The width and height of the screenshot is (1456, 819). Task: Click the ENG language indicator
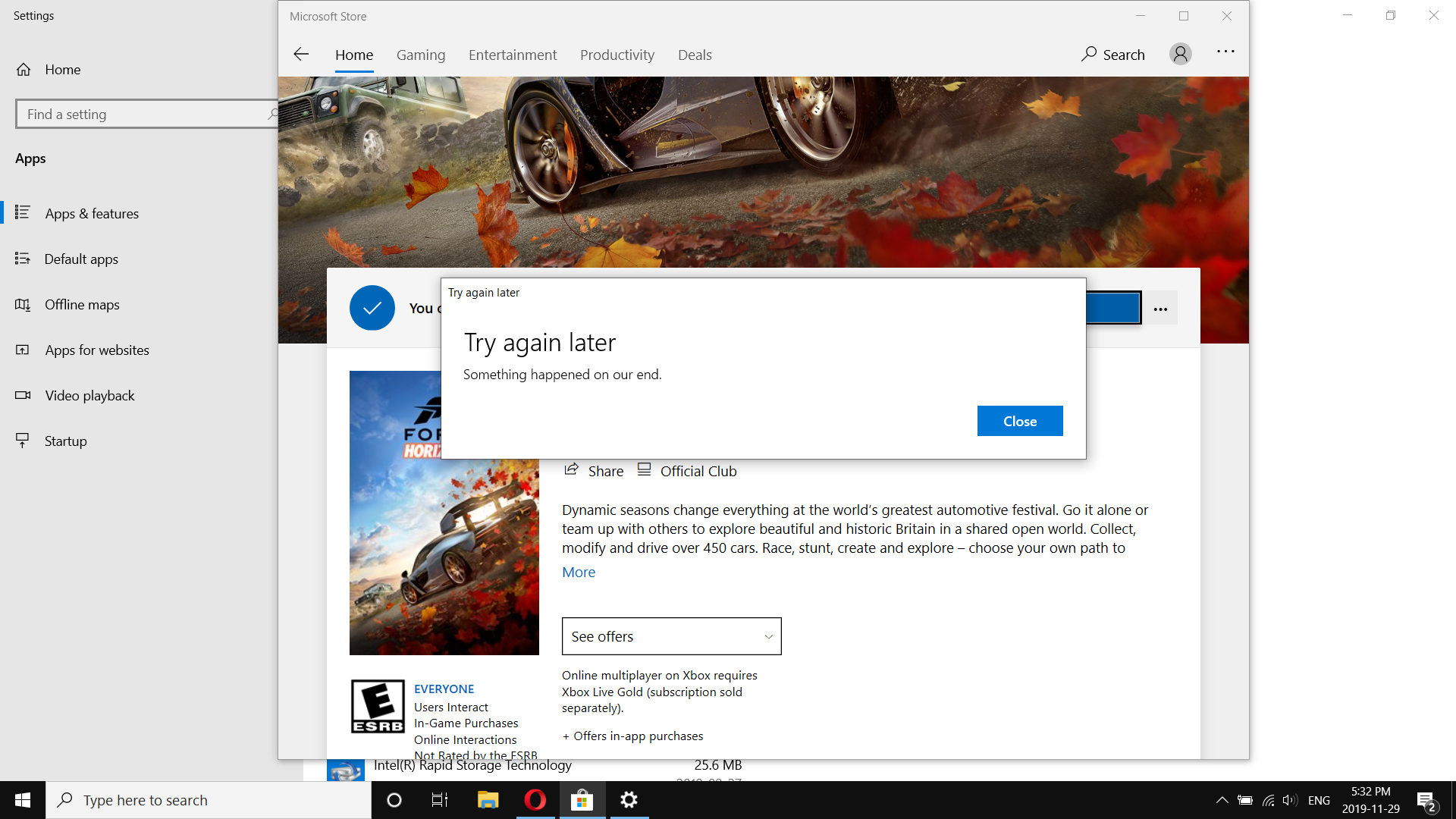[x=1319, y=800]
